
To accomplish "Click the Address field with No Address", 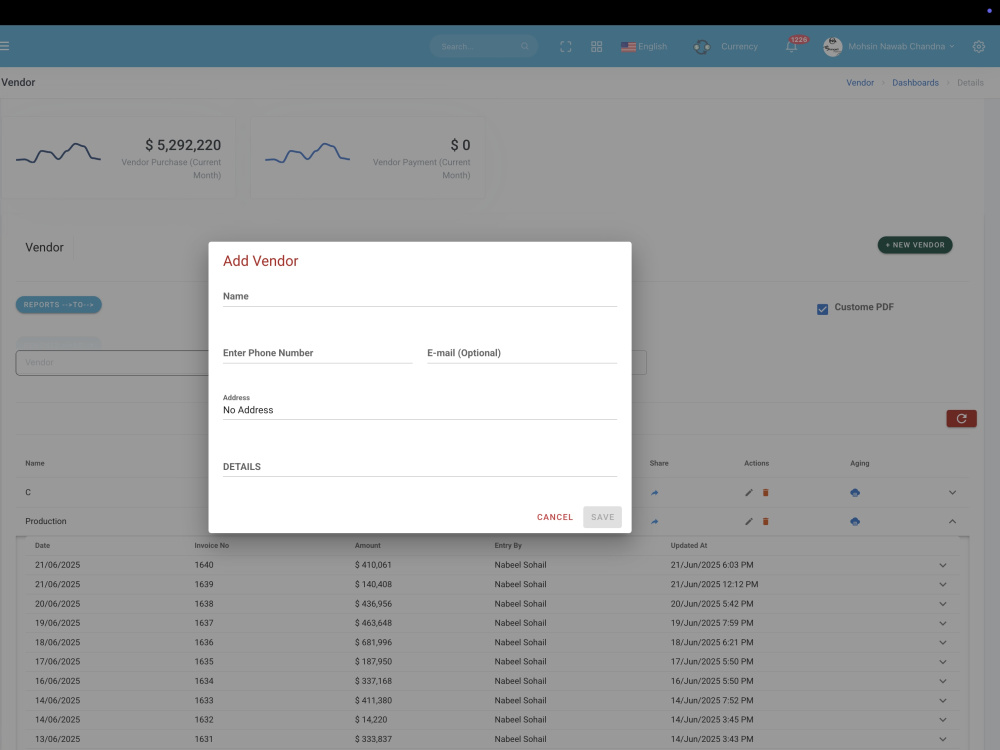I will point(420,410).
